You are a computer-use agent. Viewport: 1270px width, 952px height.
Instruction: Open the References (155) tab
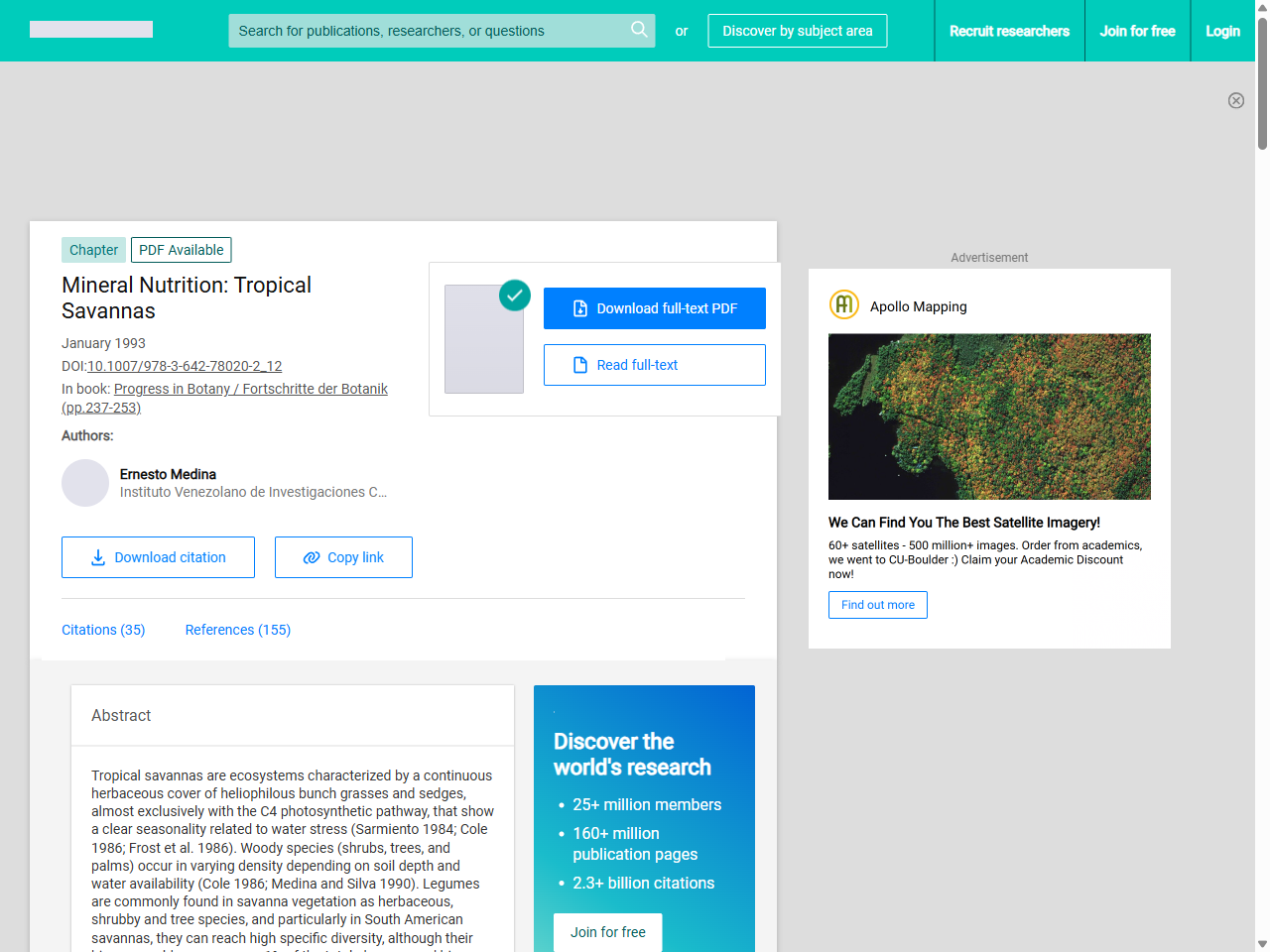coord(238,630)
